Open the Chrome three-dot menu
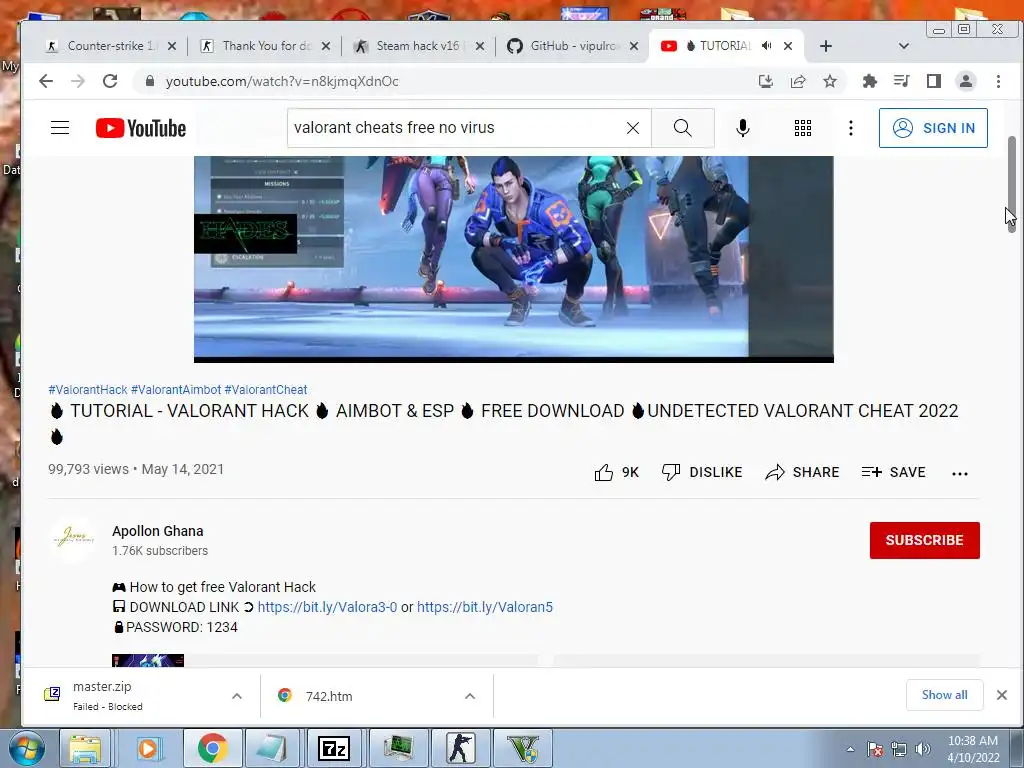1024x768 pixels. (998, 81)
